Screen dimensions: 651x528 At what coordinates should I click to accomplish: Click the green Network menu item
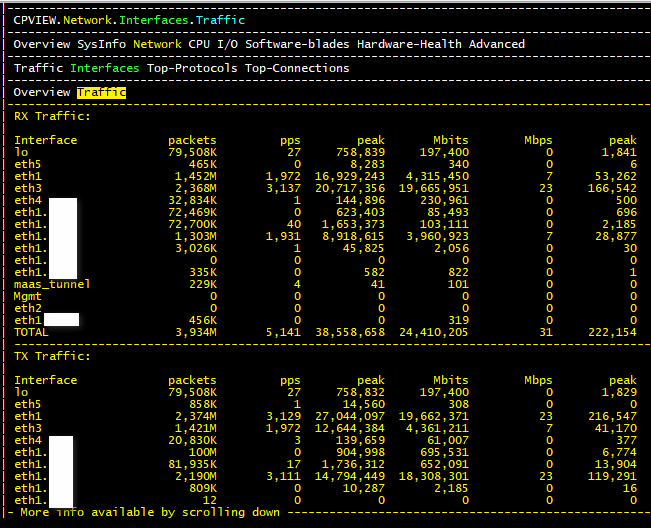pos(157,44)
